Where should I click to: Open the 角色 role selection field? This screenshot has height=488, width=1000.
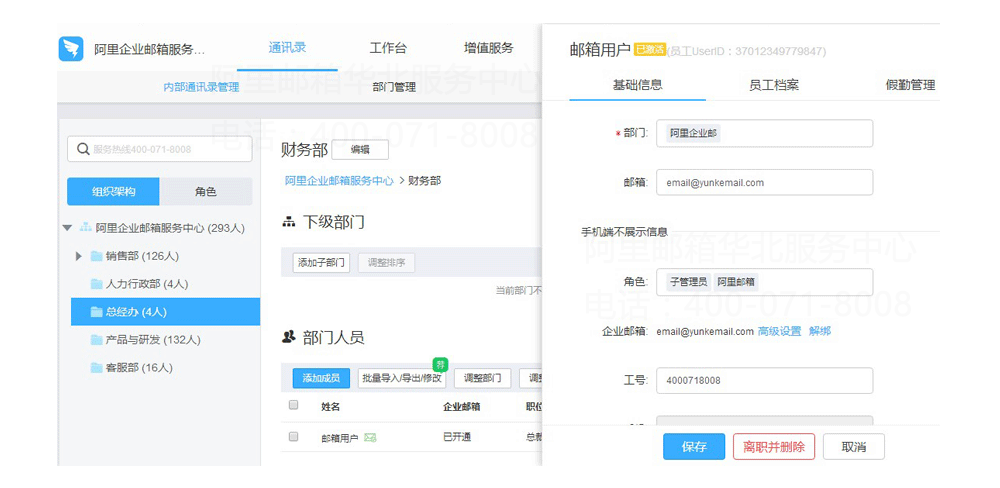[x=764, y=282]
